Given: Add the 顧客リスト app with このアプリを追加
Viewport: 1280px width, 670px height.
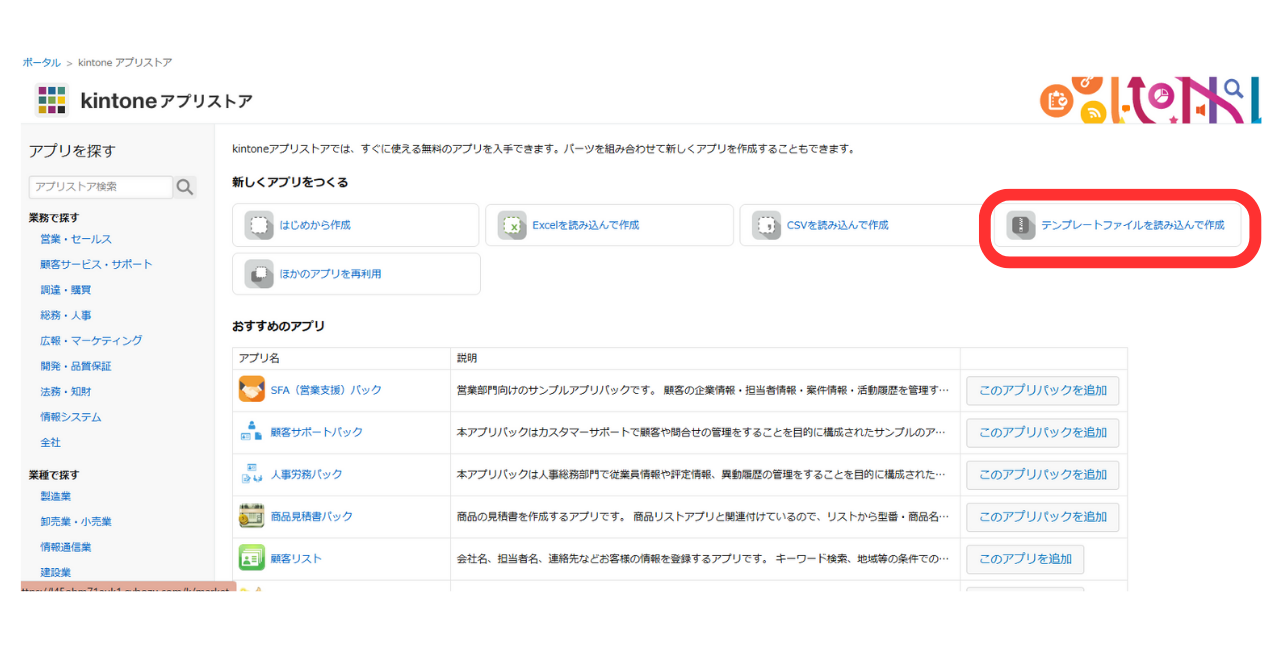Looking at the screenshot, I should pyautogui.click(x=1025, y=559).
